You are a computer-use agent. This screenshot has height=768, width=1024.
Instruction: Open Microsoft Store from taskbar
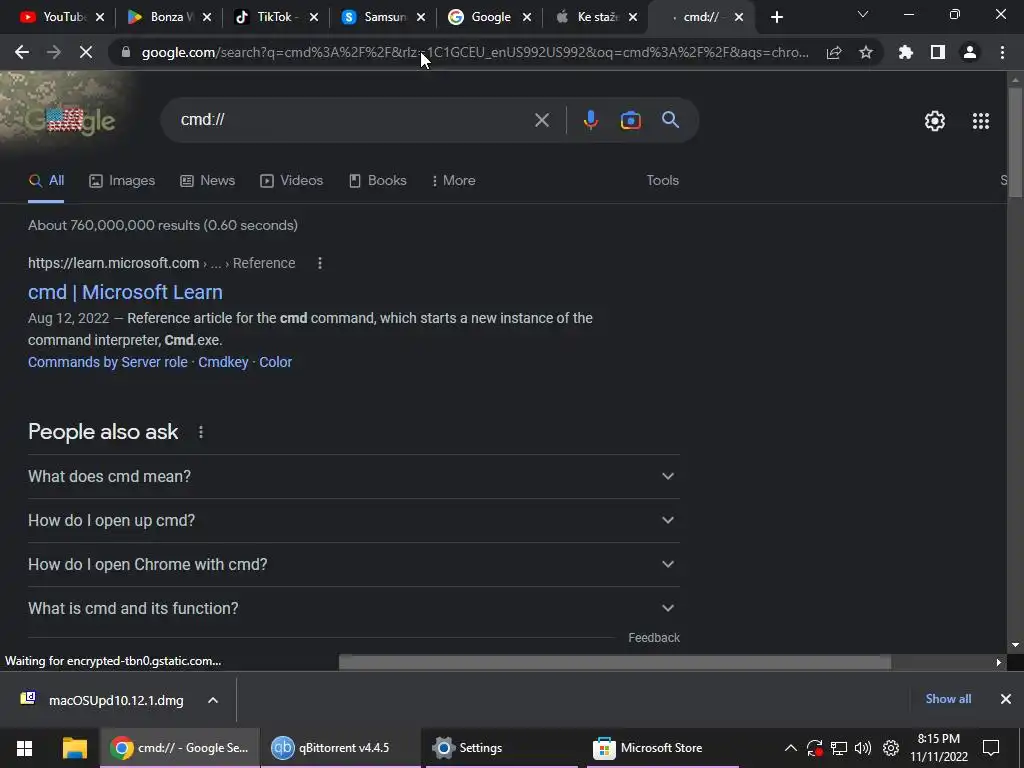(x=663, y=748)
